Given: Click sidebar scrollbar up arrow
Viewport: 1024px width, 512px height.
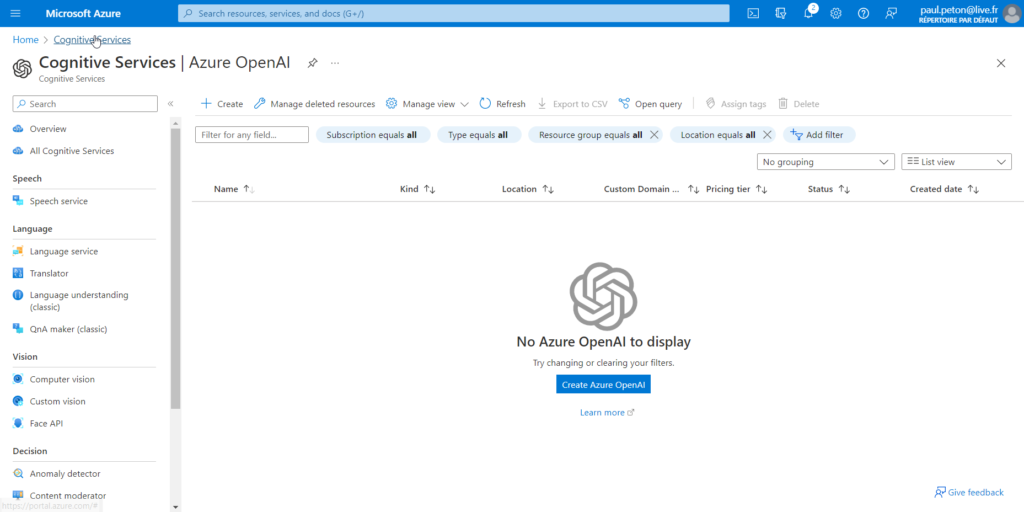Looking at the screenshot, I should (x=175, y=123).
